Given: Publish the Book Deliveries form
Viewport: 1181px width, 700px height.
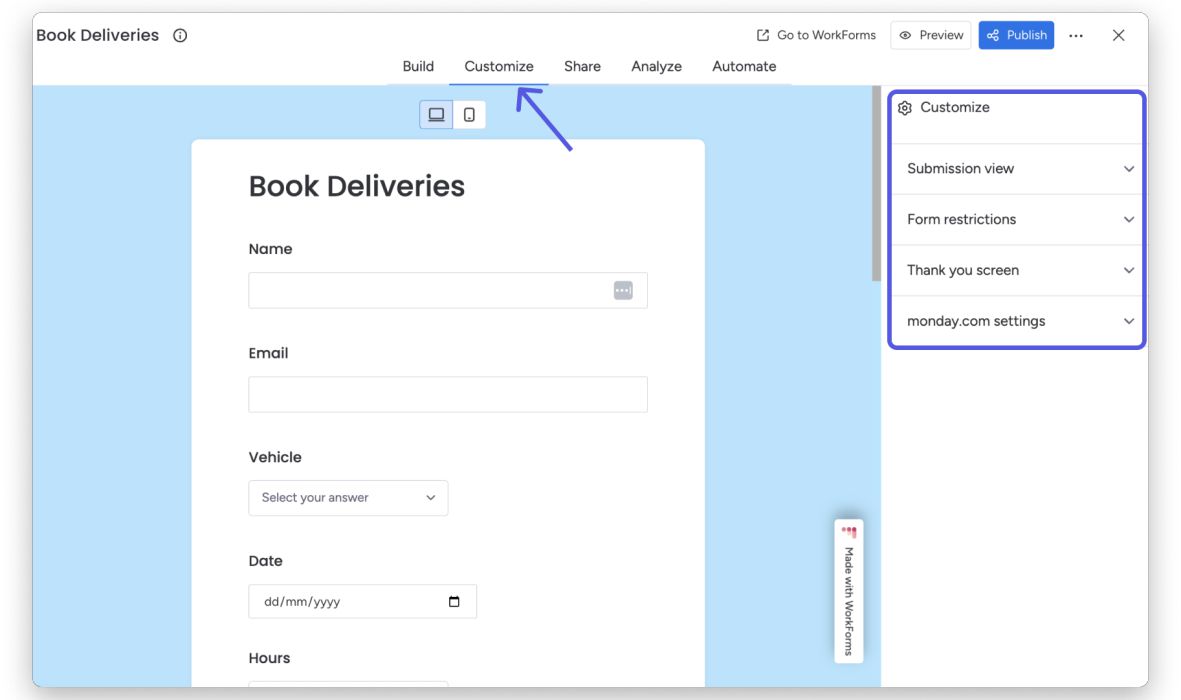Looking at the screenshot, I should click(1016, 35).
